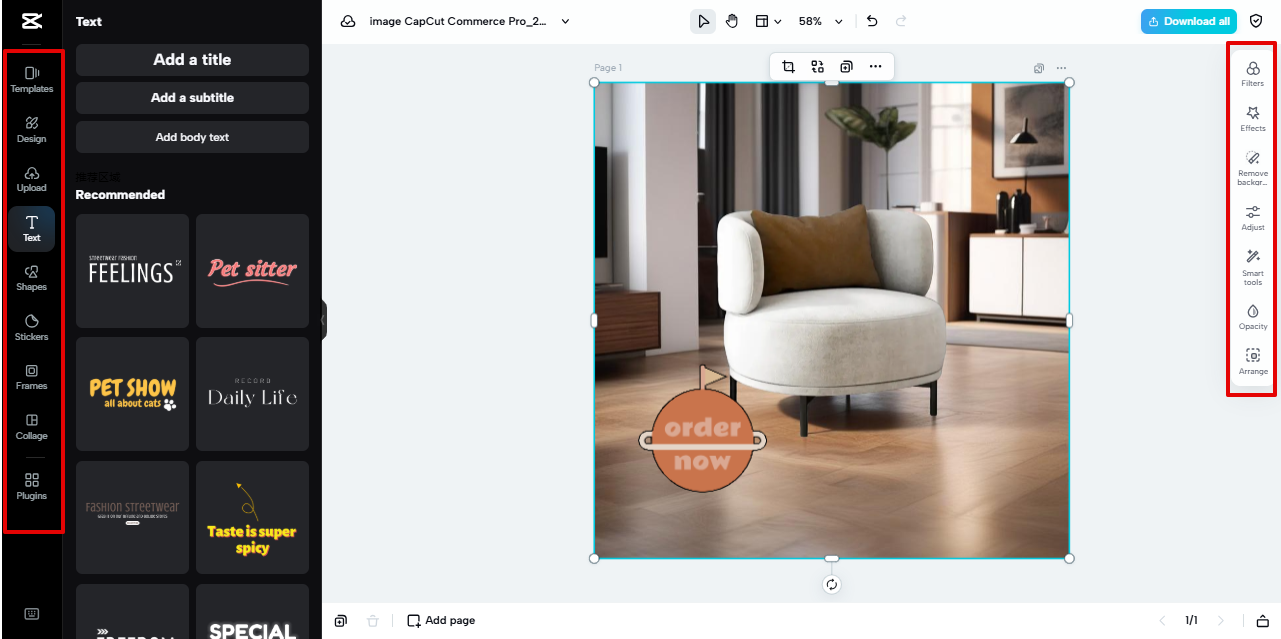Click the Add page button

(x=441, y=621)
